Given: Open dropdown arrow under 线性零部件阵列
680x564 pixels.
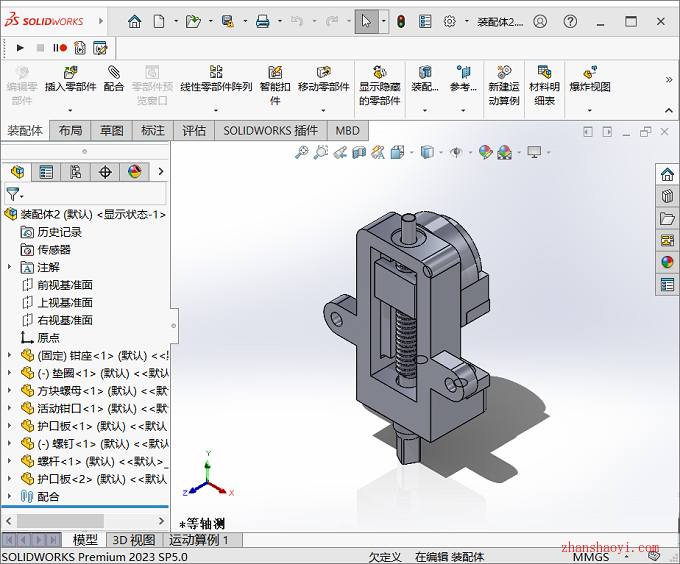Looking at the screenshot, I should [x=216, y=111].
